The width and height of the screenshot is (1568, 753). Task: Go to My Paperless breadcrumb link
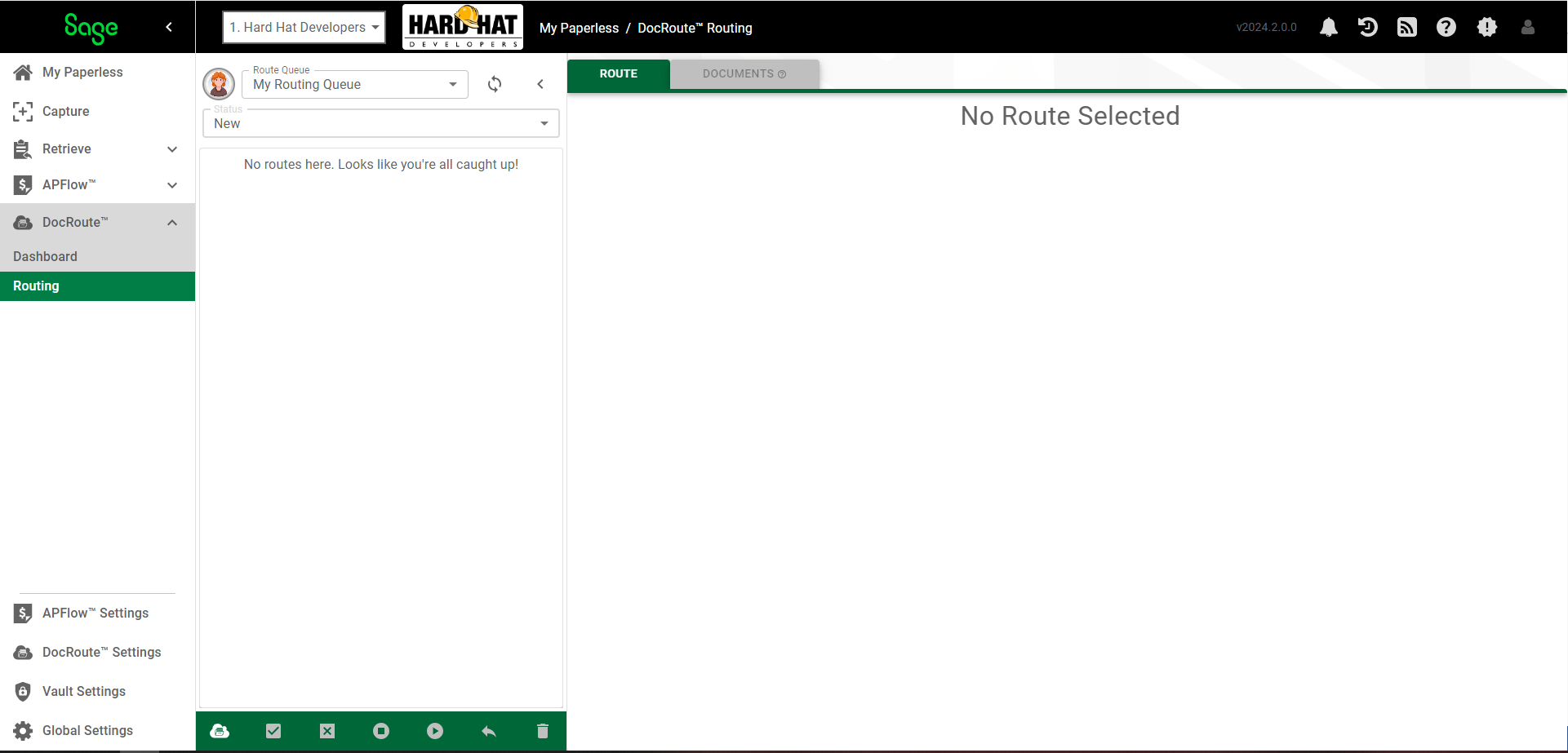click(579, 28)
